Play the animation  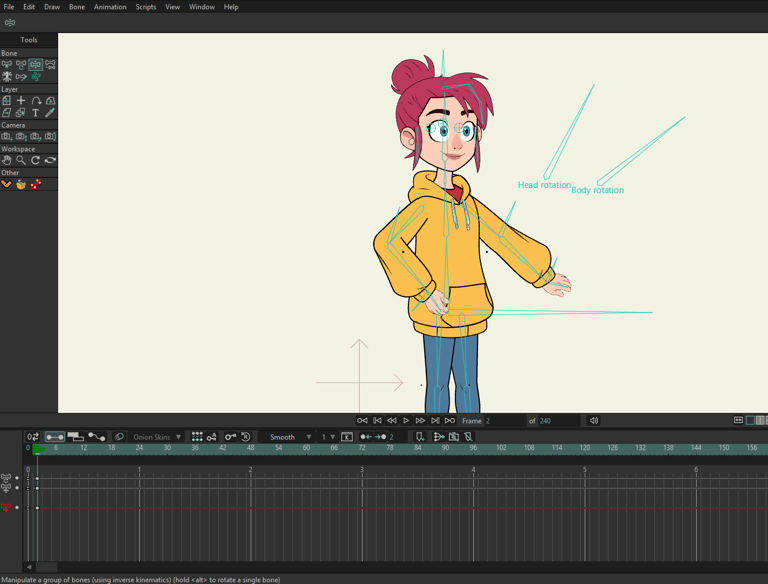[x=406, y=420]
